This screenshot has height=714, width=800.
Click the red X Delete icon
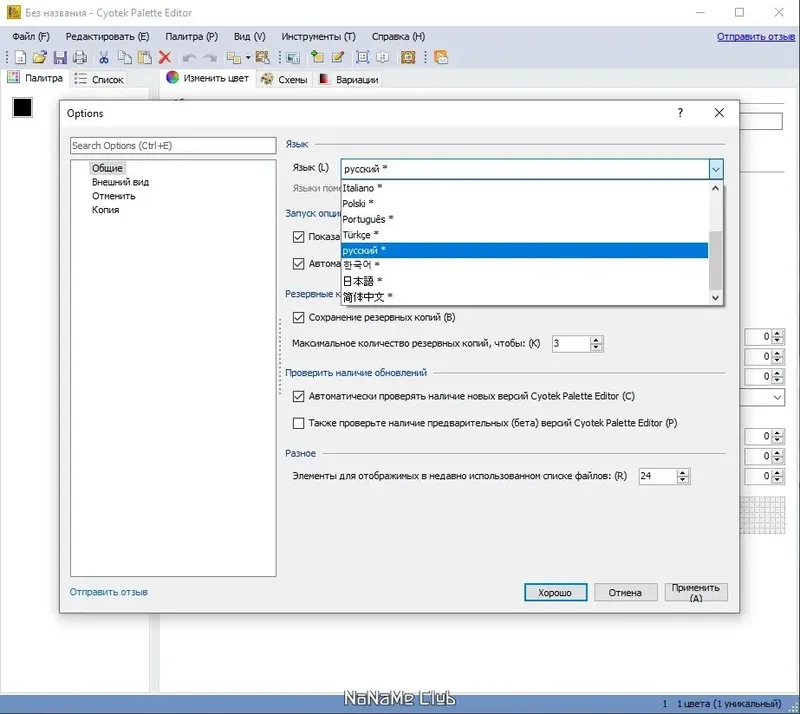[x=165, y=58]
